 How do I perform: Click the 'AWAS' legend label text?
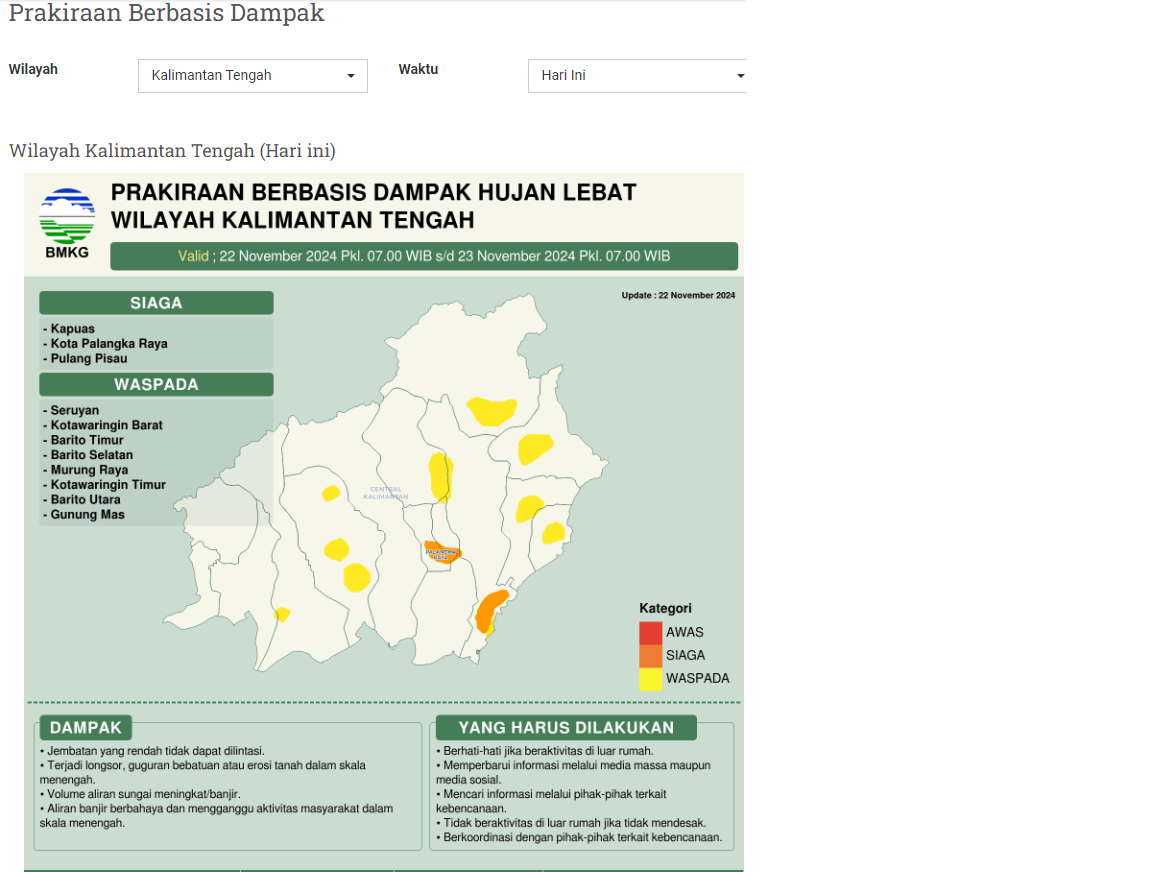(685, 633)
